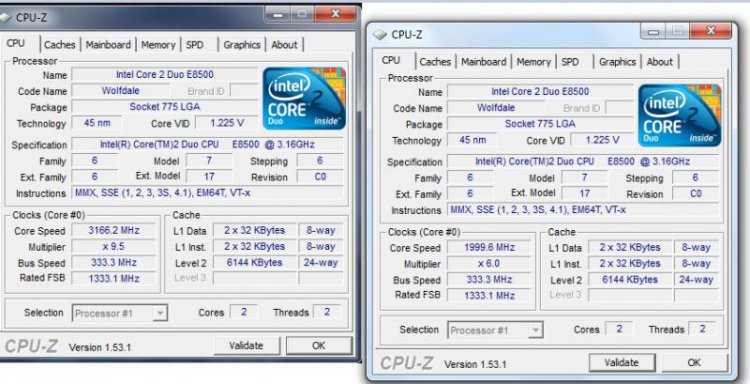Click Level 2 6144 KBytes in left window
Image resolution: width=750 pixels, height=384 pixels.
[x=254, y=263]
